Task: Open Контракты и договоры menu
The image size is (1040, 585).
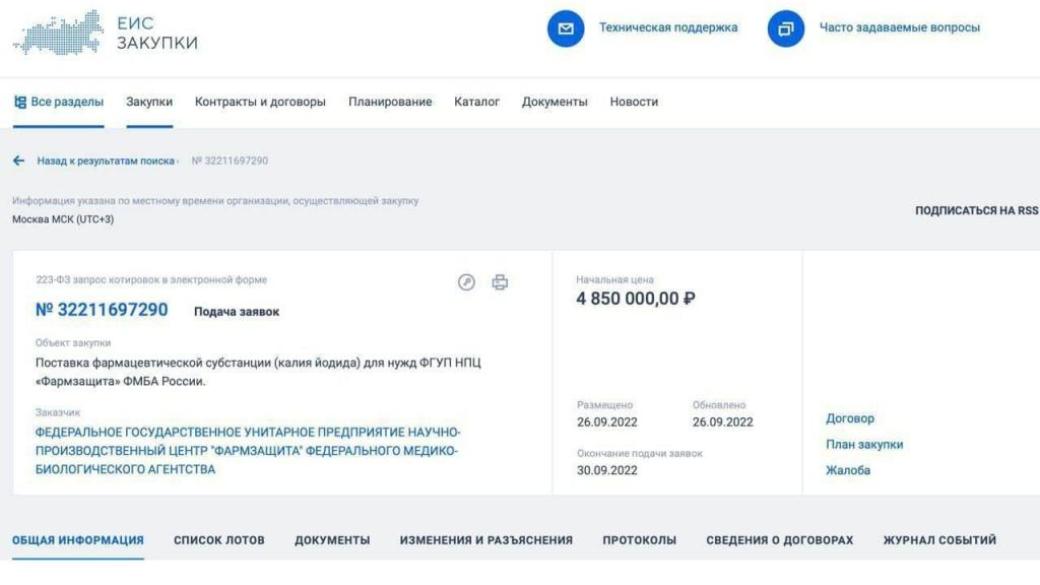Action: click(260, 102)
